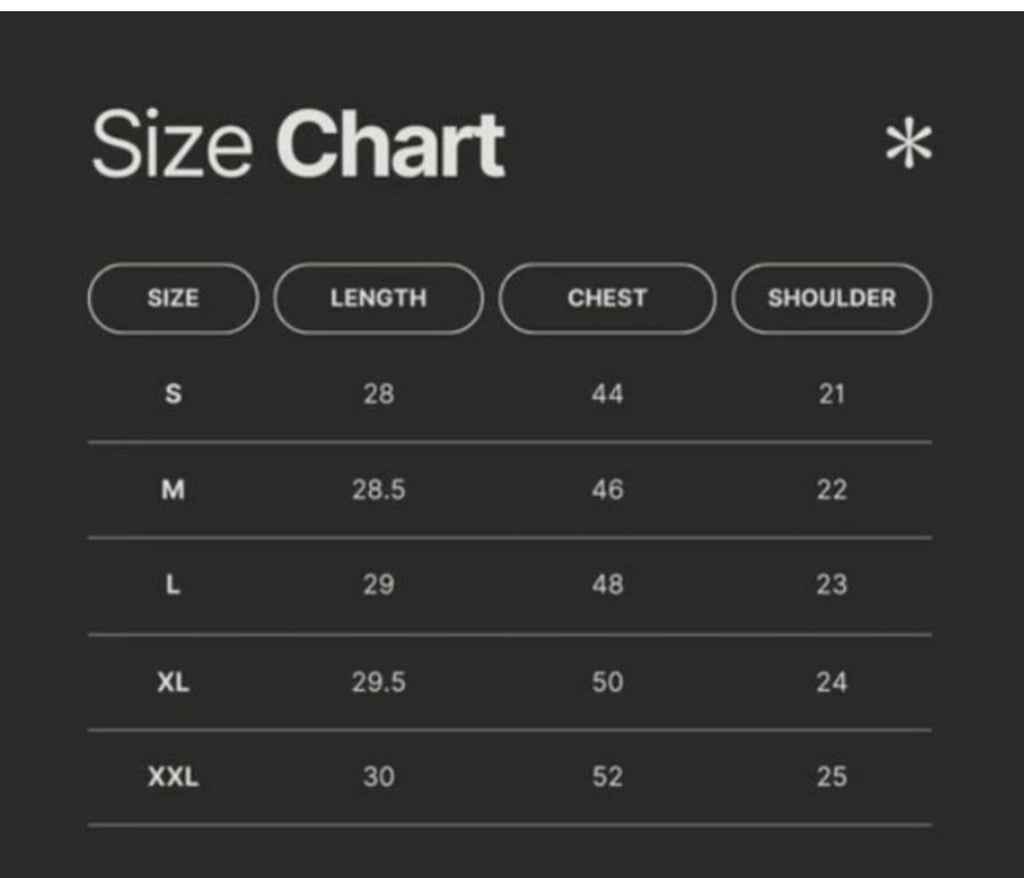Click the chest value 44

click(x=607, y=394)
